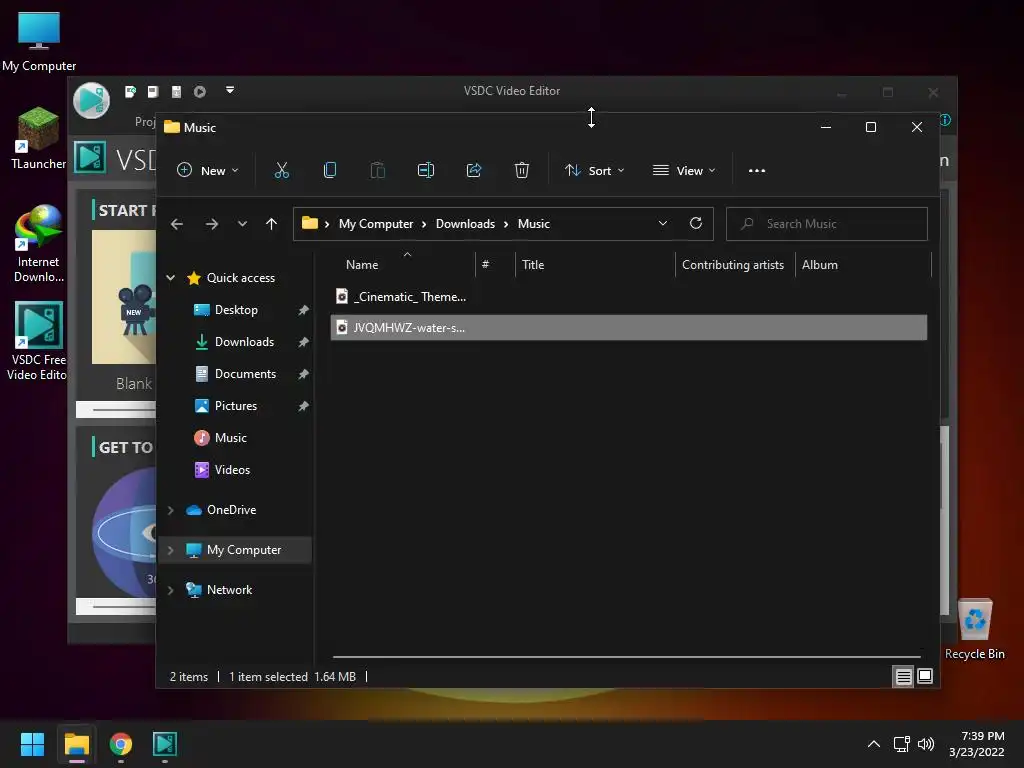Open Videos in the navigation pane

pyautogui.click(x=232, y=470)
